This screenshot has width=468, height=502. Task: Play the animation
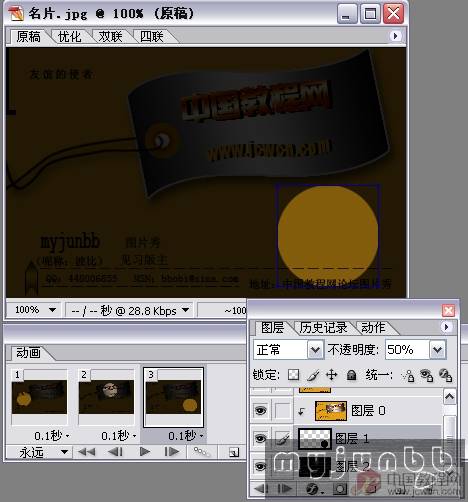(x=144, y=452)
